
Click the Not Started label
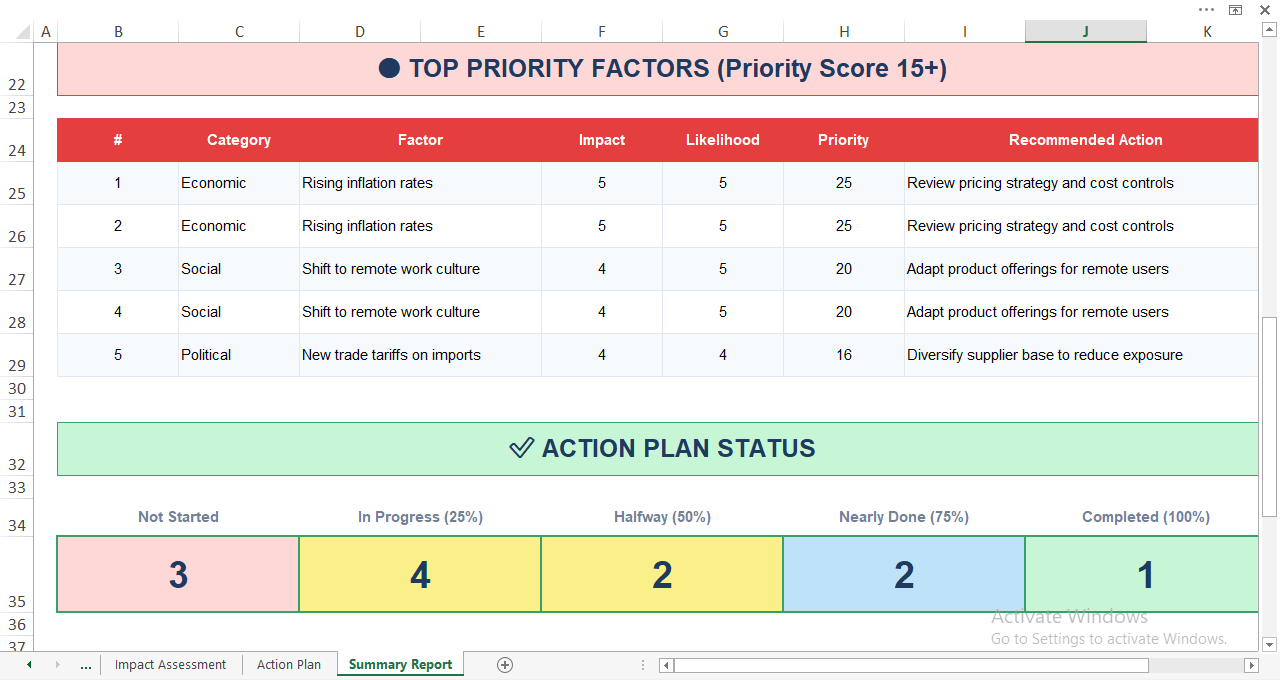pos(178,517)
